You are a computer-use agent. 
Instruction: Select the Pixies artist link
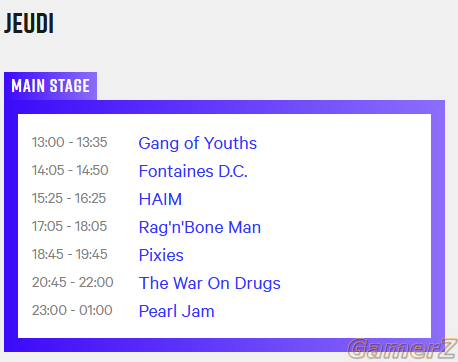(161, 255)
